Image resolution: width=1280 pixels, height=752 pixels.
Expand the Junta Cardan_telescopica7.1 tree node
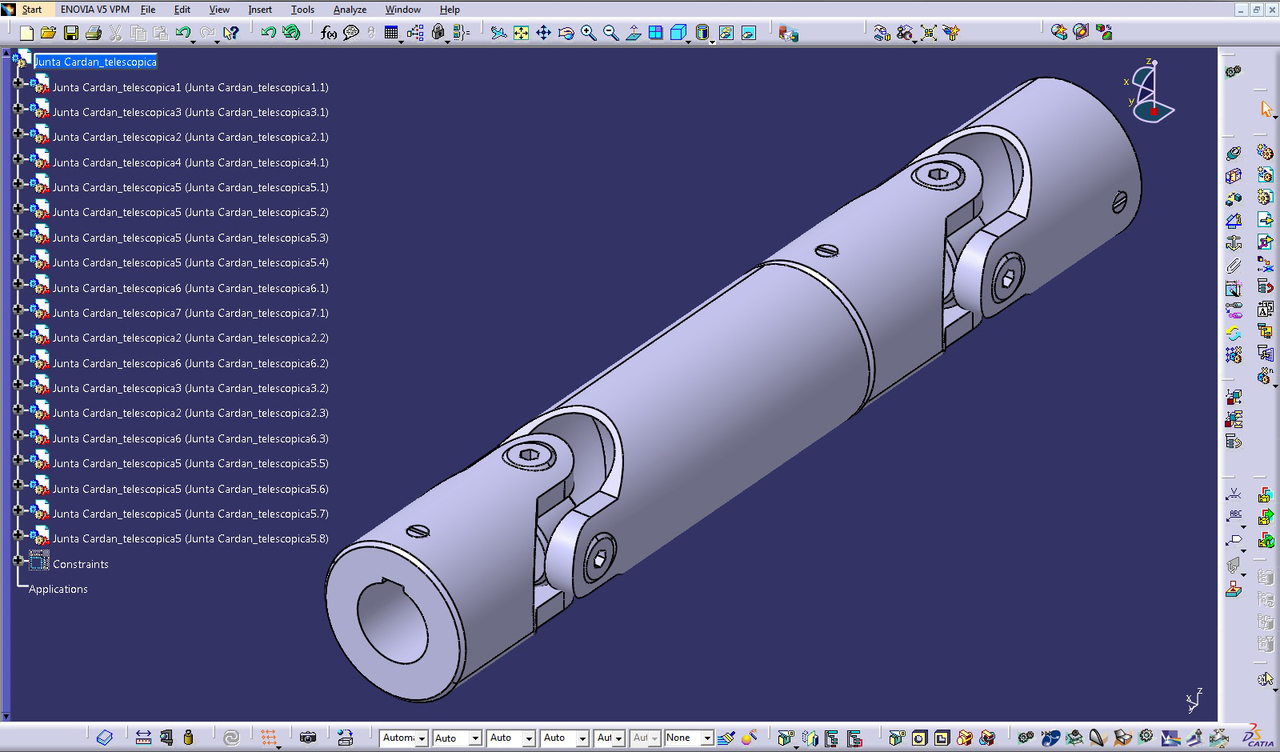pos(18,310)
